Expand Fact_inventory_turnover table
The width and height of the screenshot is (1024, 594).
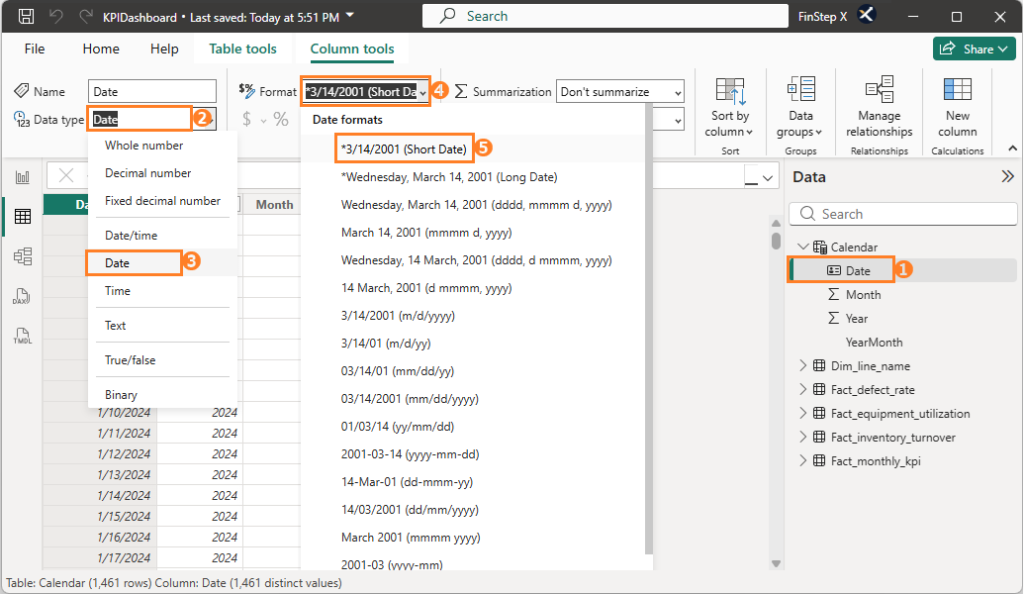pos(803,437)
